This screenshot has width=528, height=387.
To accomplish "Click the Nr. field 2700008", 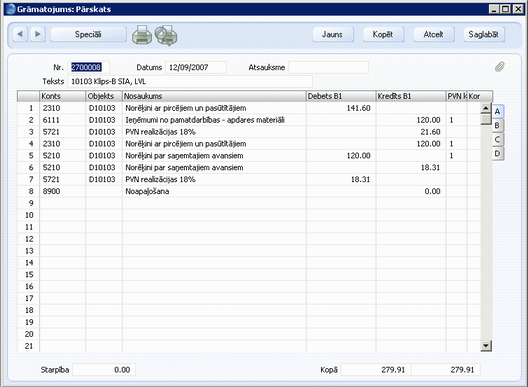I will [88, 67].
